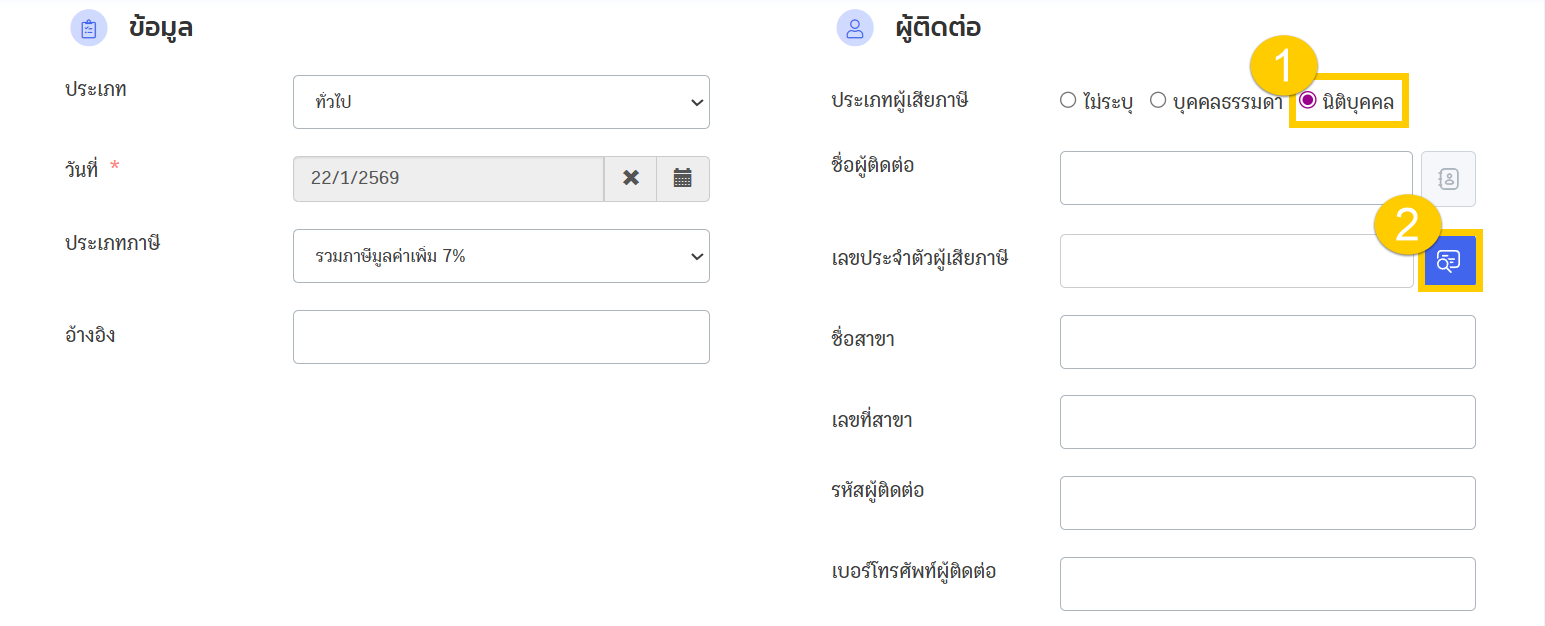
Task: Select the บุคคลธรรมดา radio option
Action: (1158, 100)
